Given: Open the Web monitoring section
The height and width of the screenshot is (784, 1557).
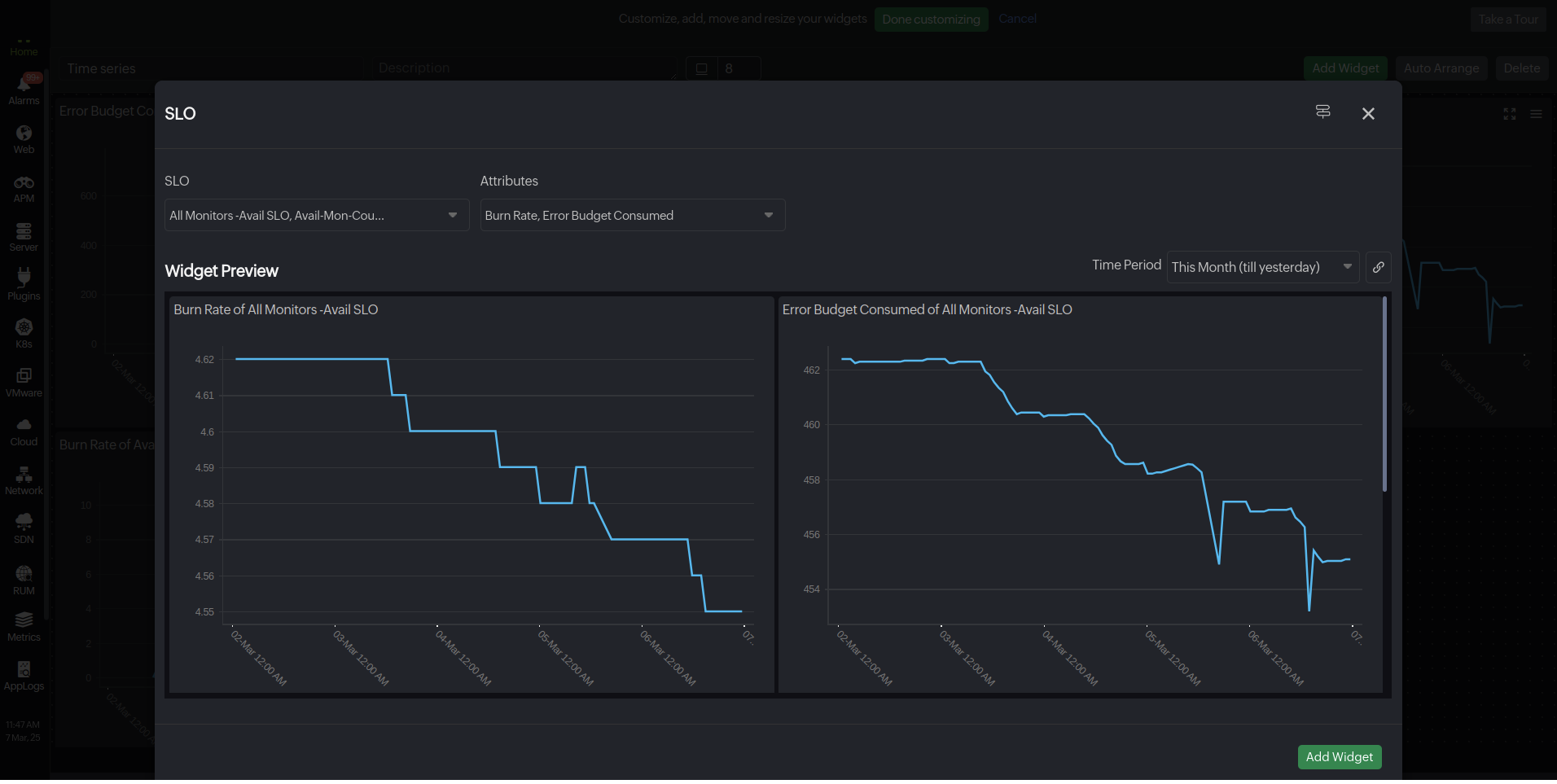Looking at the screenshot, I should [24, 138].
